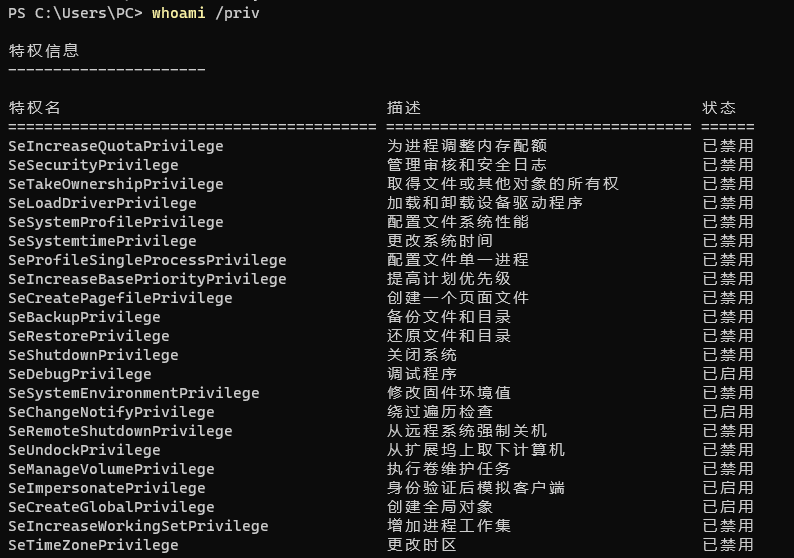Image resolution: width=794 pixels, height=558 pixels.
Task: Click SeLoadDriverPrivilege entry
Action: point(102,203)
